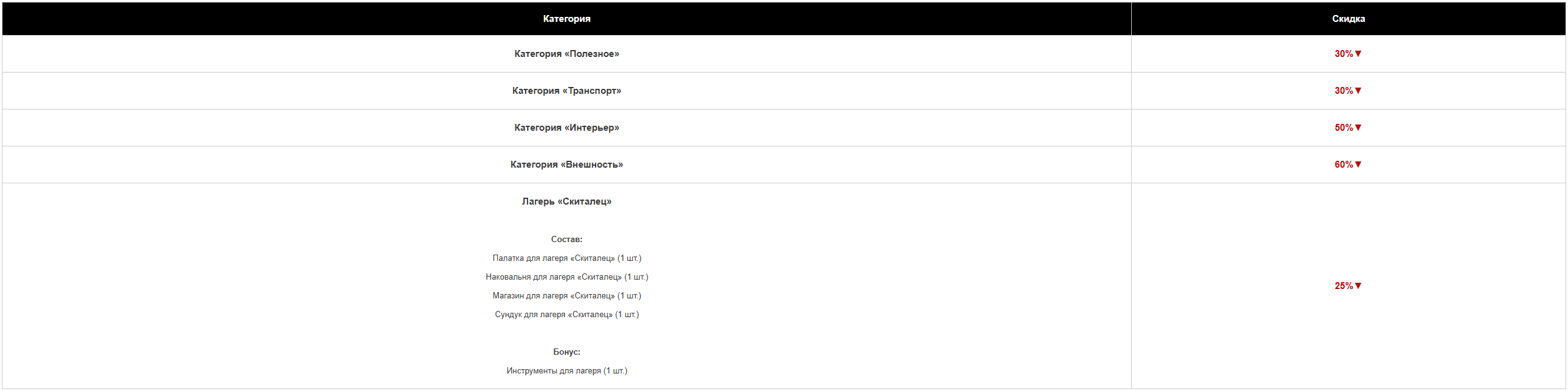Viewport: 1568px width, 391px height.
Task: Select the Категория «Полезное» row label
Action: pyautogui.click(x=566, y=54)
